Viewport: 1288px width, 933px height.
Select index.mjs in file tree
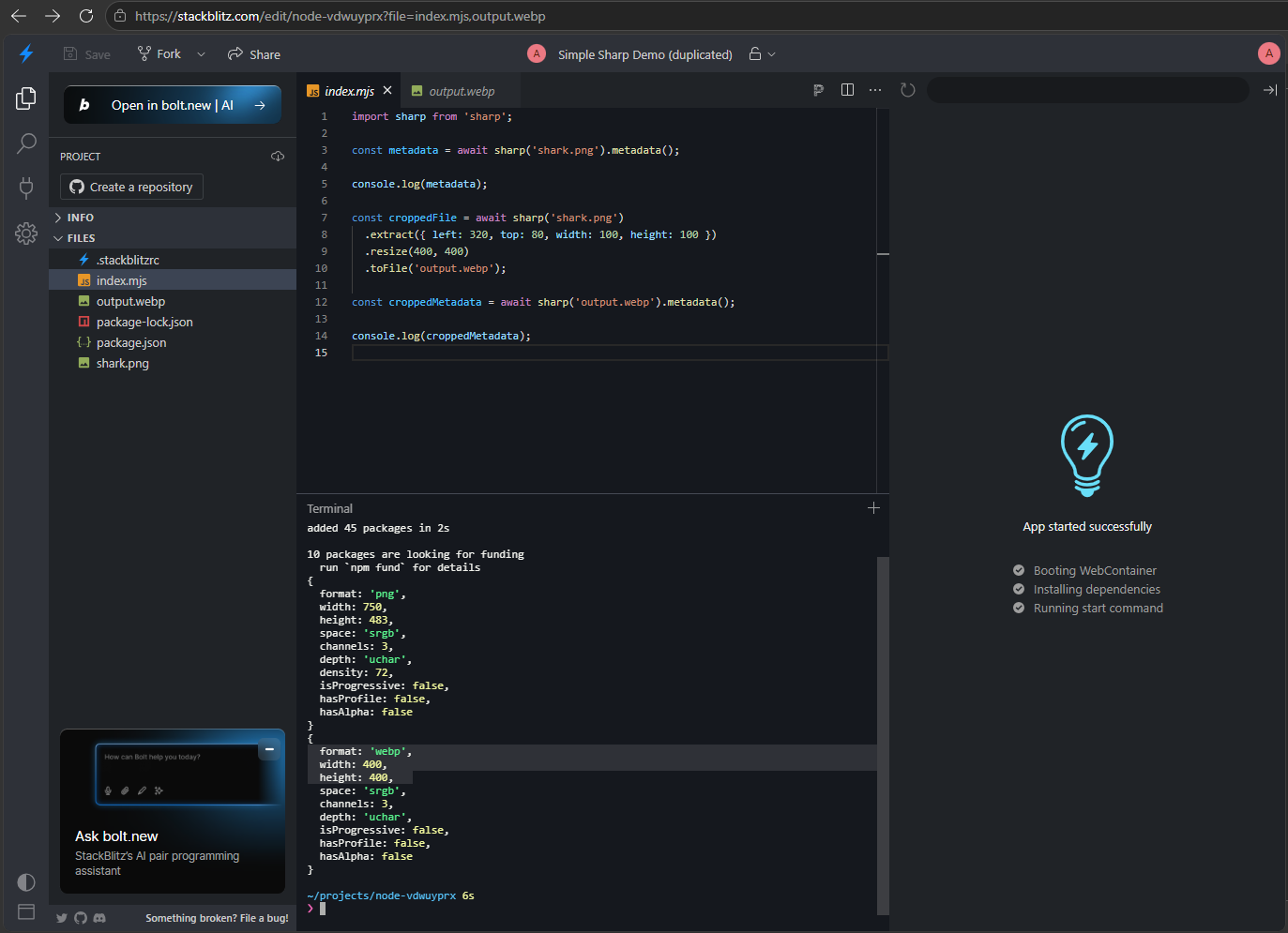(x=173, y=280)
